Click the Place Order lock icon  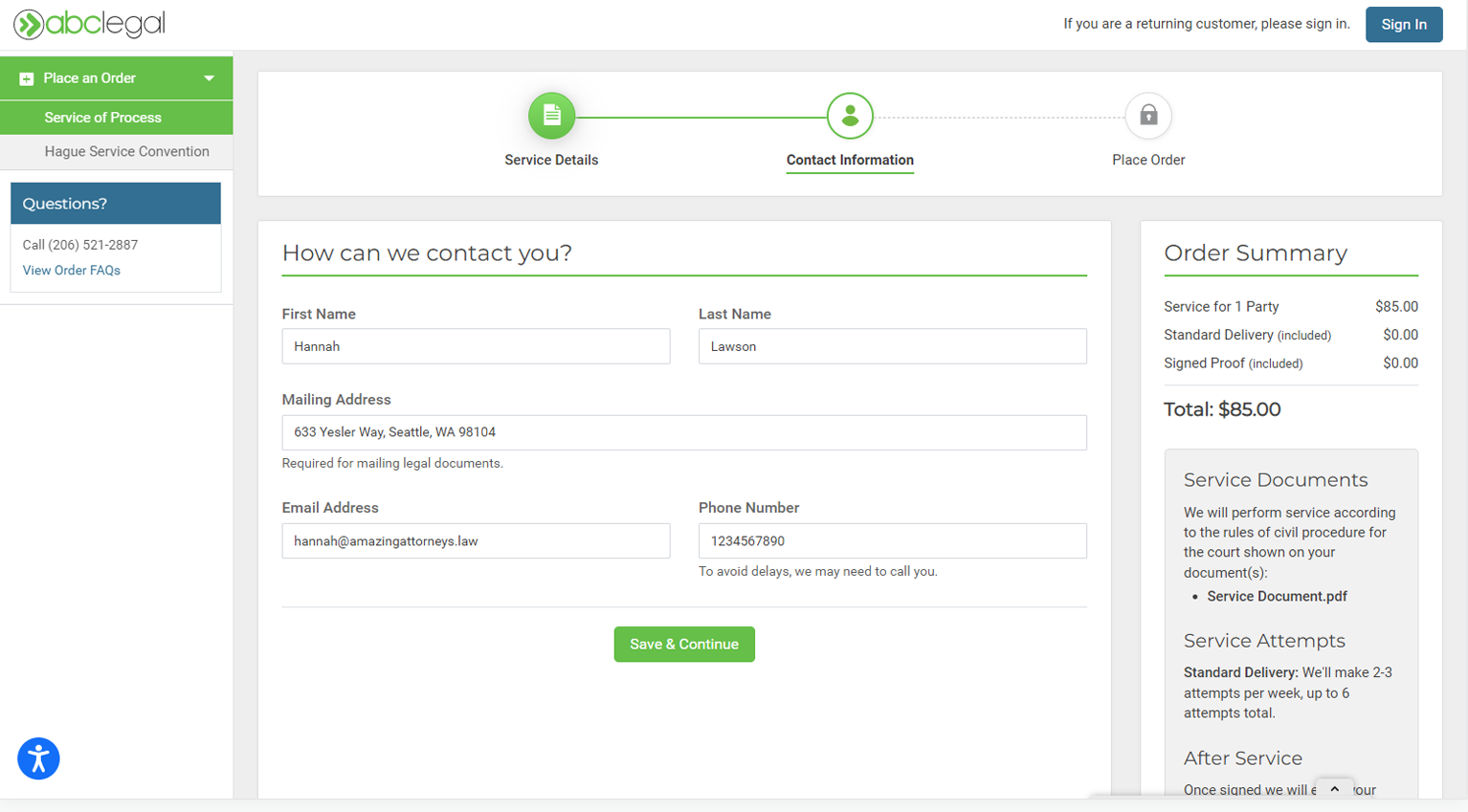point(1148,116)
